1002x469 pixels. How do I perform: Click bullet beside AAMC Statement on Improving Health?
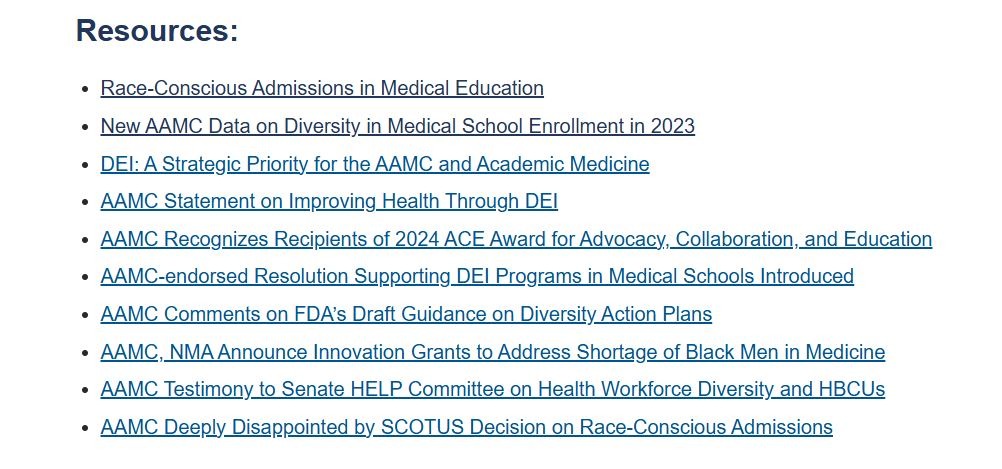coord(85,202)
